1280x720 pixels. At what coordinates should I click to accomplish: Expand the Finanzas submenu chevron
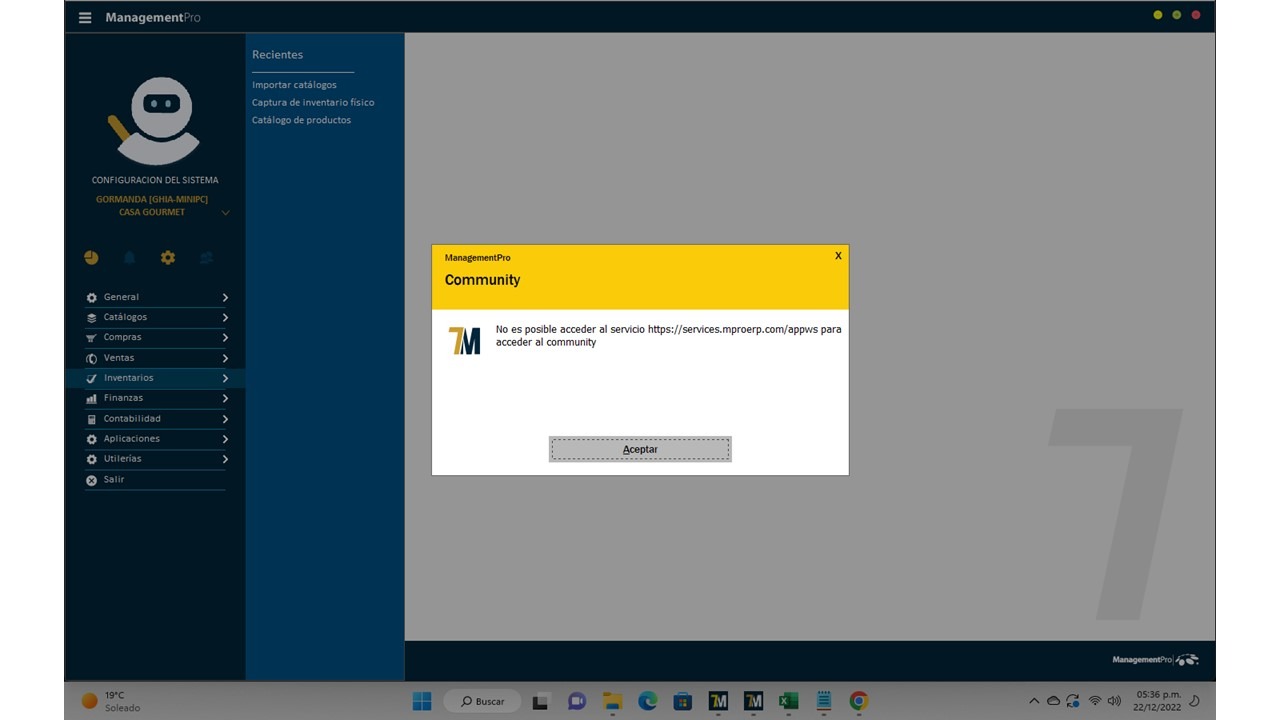tap(225, 399)
